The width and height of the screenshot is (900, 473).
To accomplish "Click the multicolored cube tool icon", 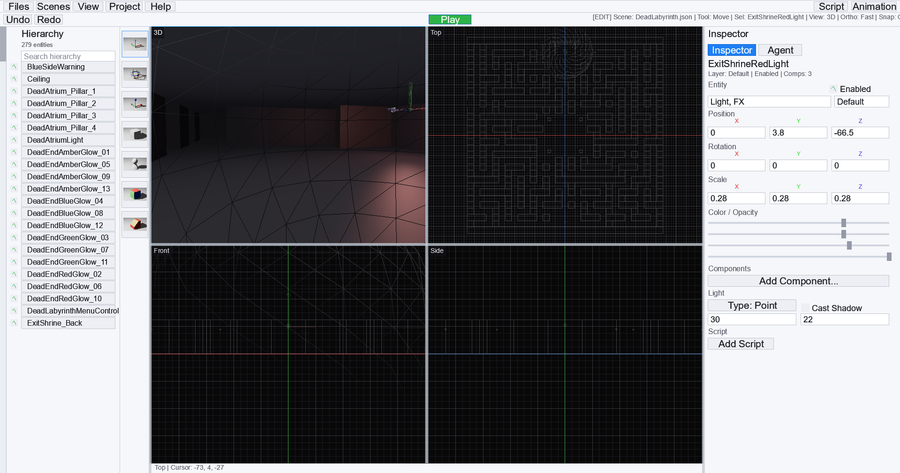I will pos(135,194).
